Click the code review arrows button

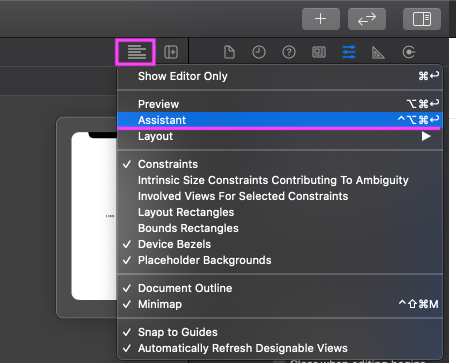[x=367, y=19]
